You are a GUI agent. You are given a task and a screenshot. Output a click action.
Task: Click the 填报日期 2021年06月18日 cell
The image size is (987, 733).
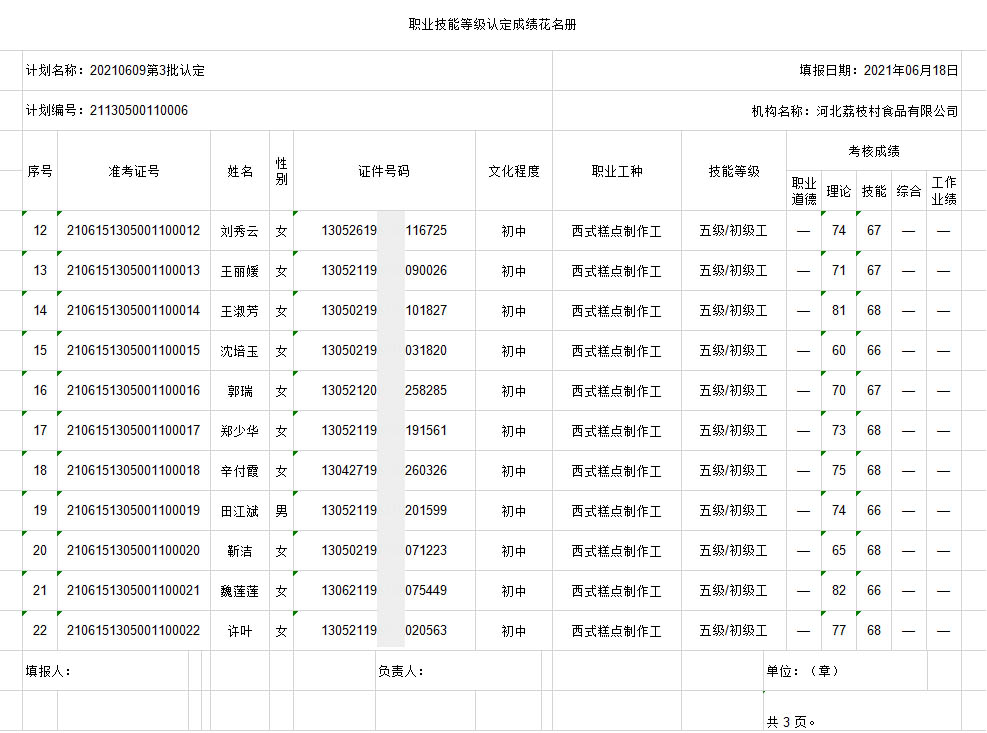(878, 71)
